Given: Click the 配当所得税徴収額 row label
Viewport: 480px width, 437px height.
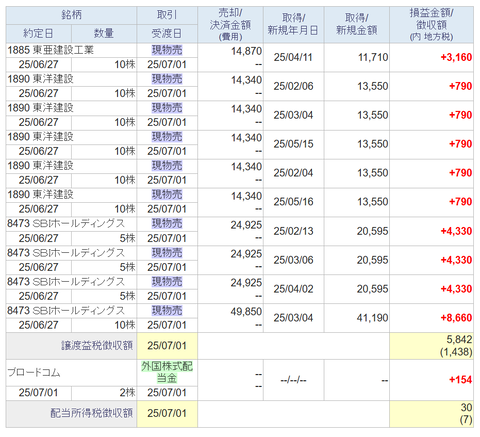Looking at the screenshot, I should coord(92,413).
